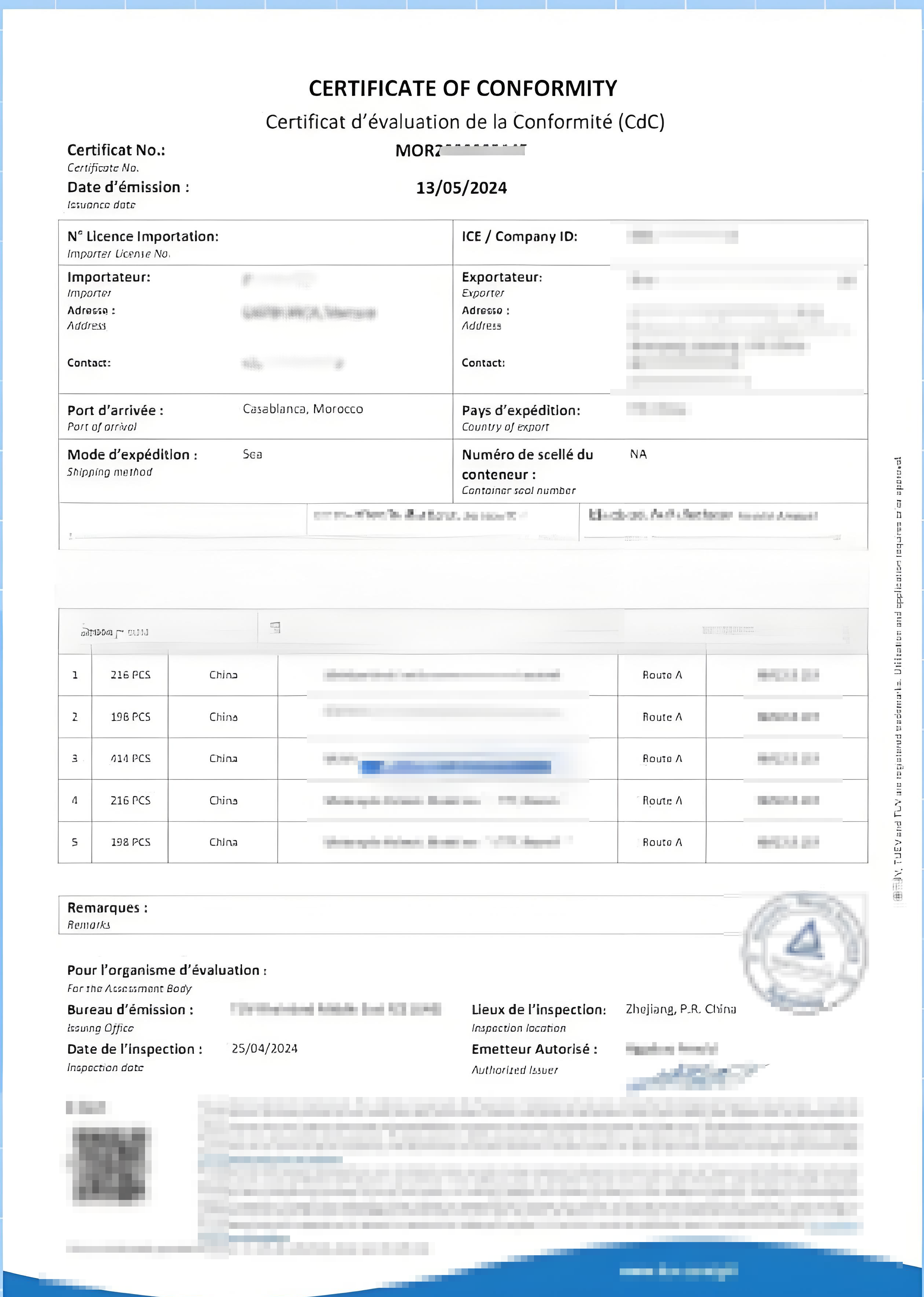Click the Adresse label under Exportateur
The width and height of the screenshot is (924, 1297).
point(485,310)
